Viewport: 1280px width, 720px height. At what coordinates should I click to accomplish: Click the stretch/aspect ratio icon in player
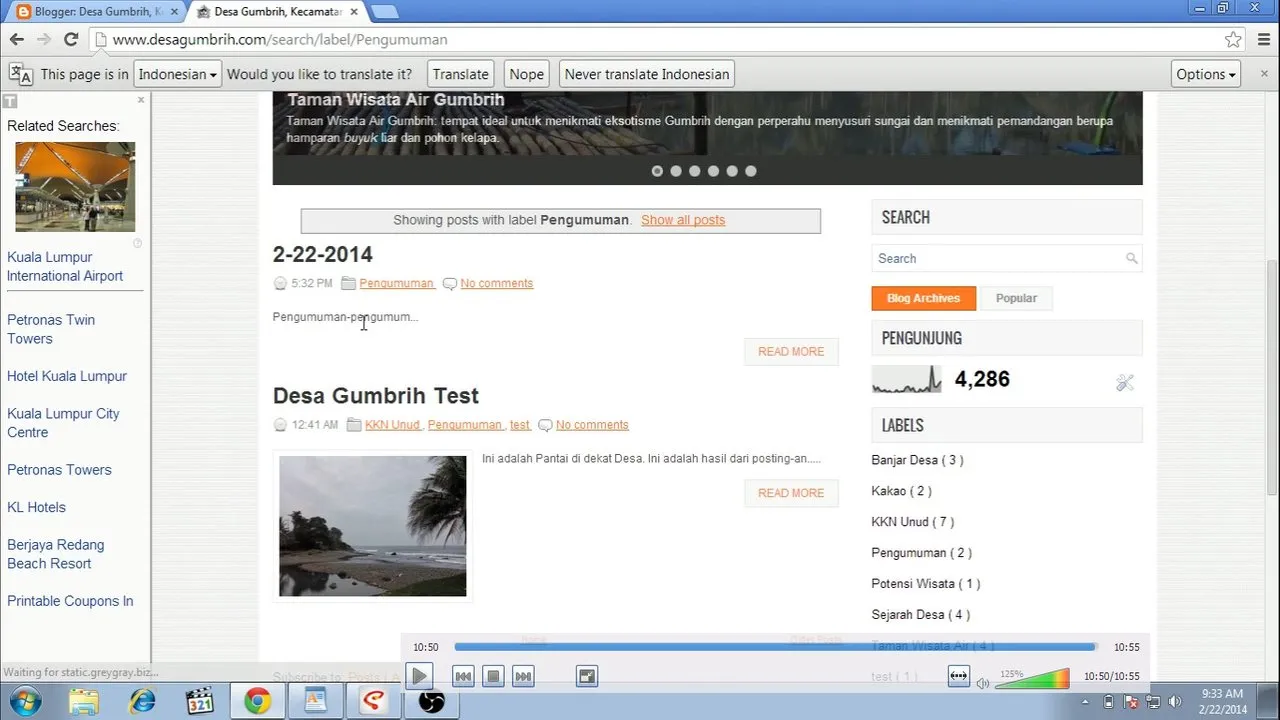958,676
